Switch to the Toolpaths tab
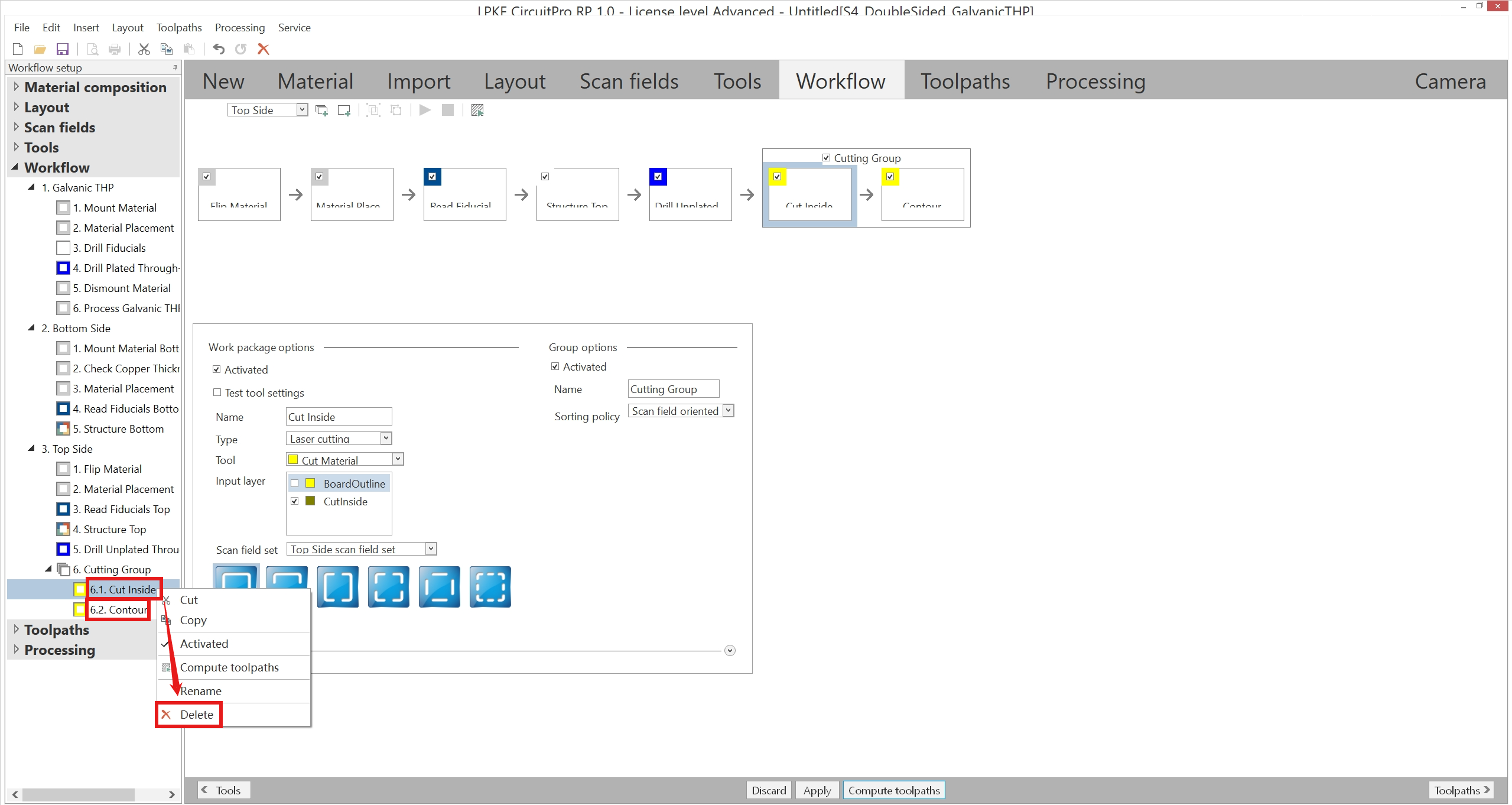The image size is (1512, 805). 965,81
